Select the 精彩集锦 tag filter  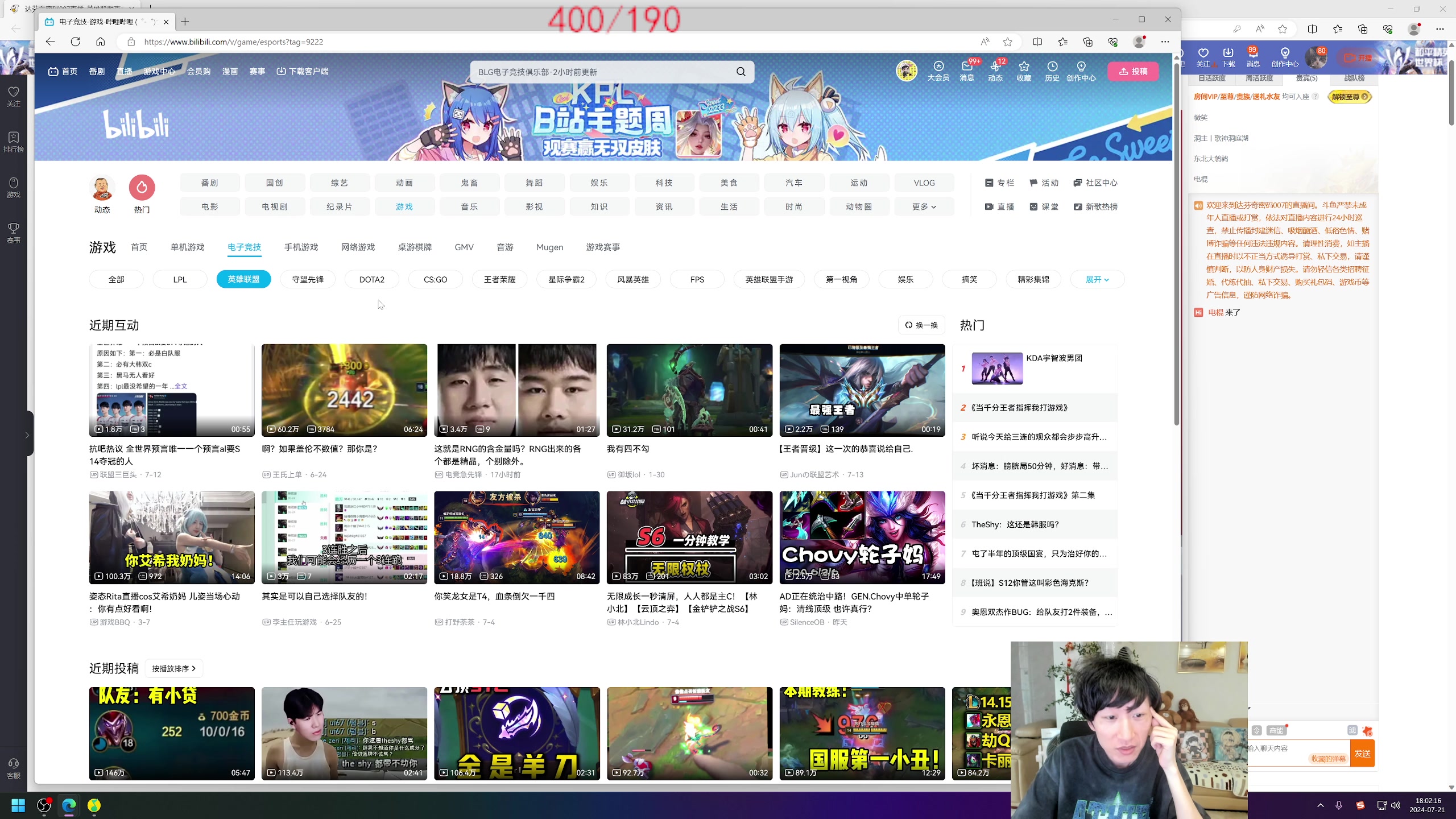[x=1033, y=279]
